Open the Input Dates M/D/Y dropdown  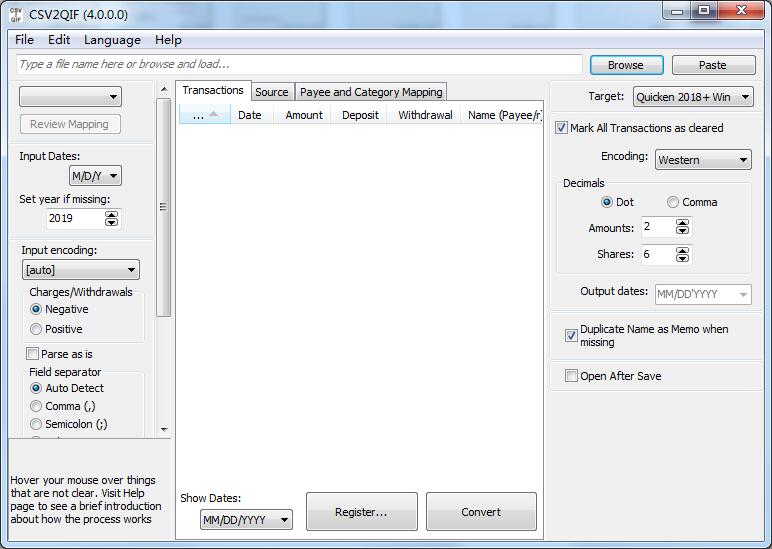pyautogui.click(x=95, y=176)
